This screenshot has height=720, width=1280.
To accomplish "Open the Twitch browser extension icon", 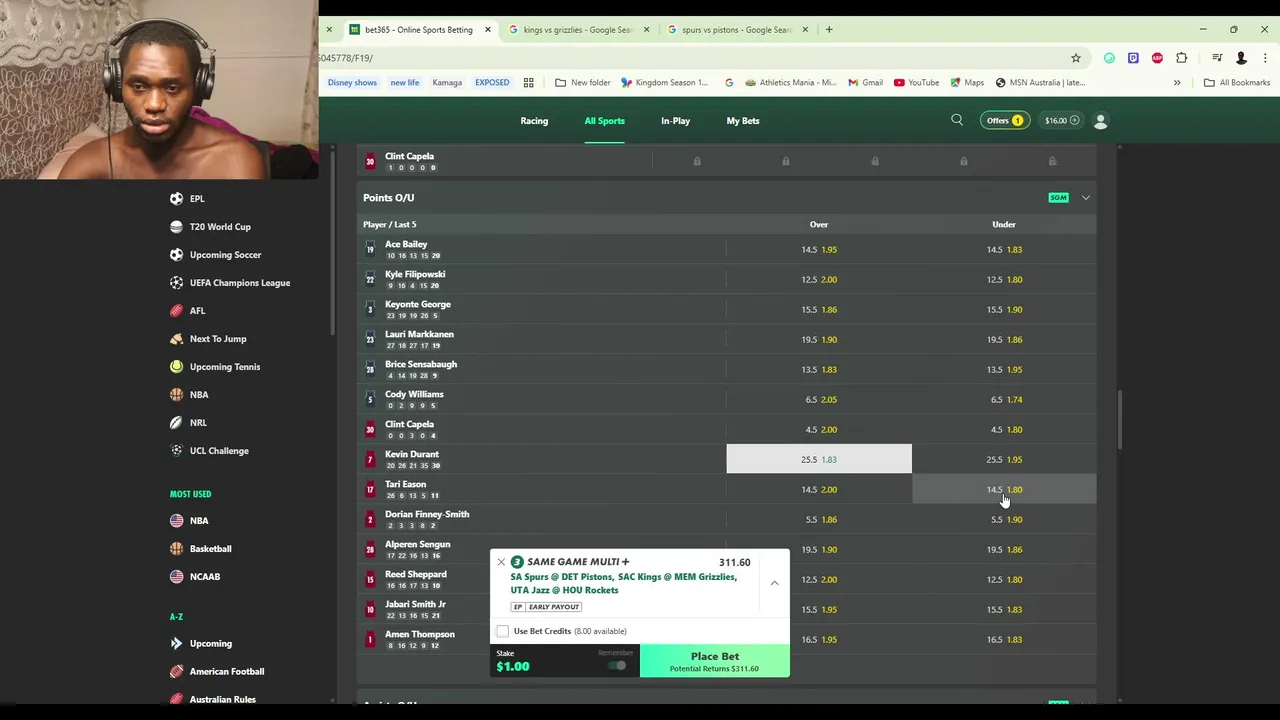I will (1133, 58).
